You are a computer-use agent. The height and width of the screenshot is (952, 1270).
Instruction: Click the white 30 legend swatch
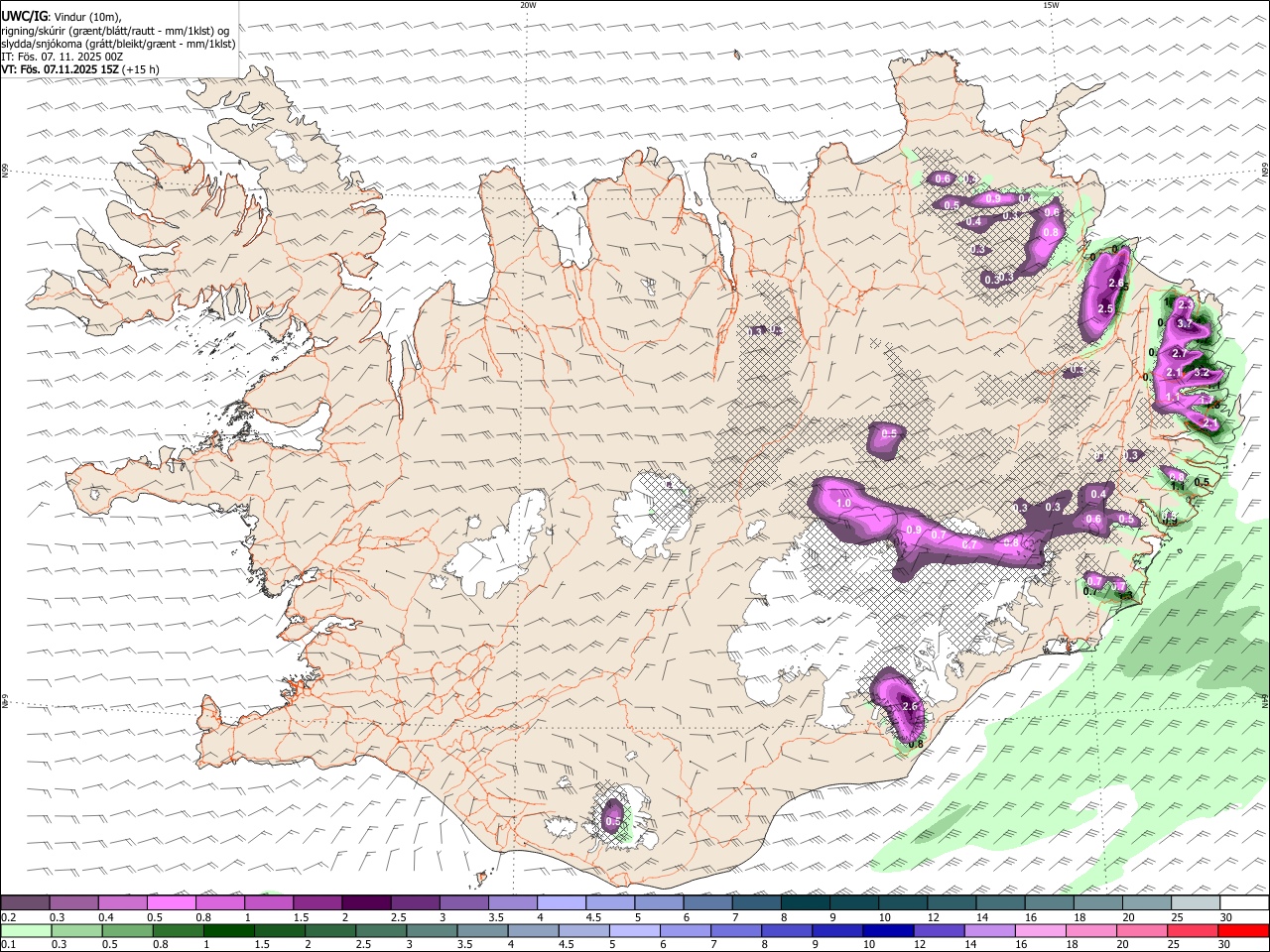pos(1244,902)
